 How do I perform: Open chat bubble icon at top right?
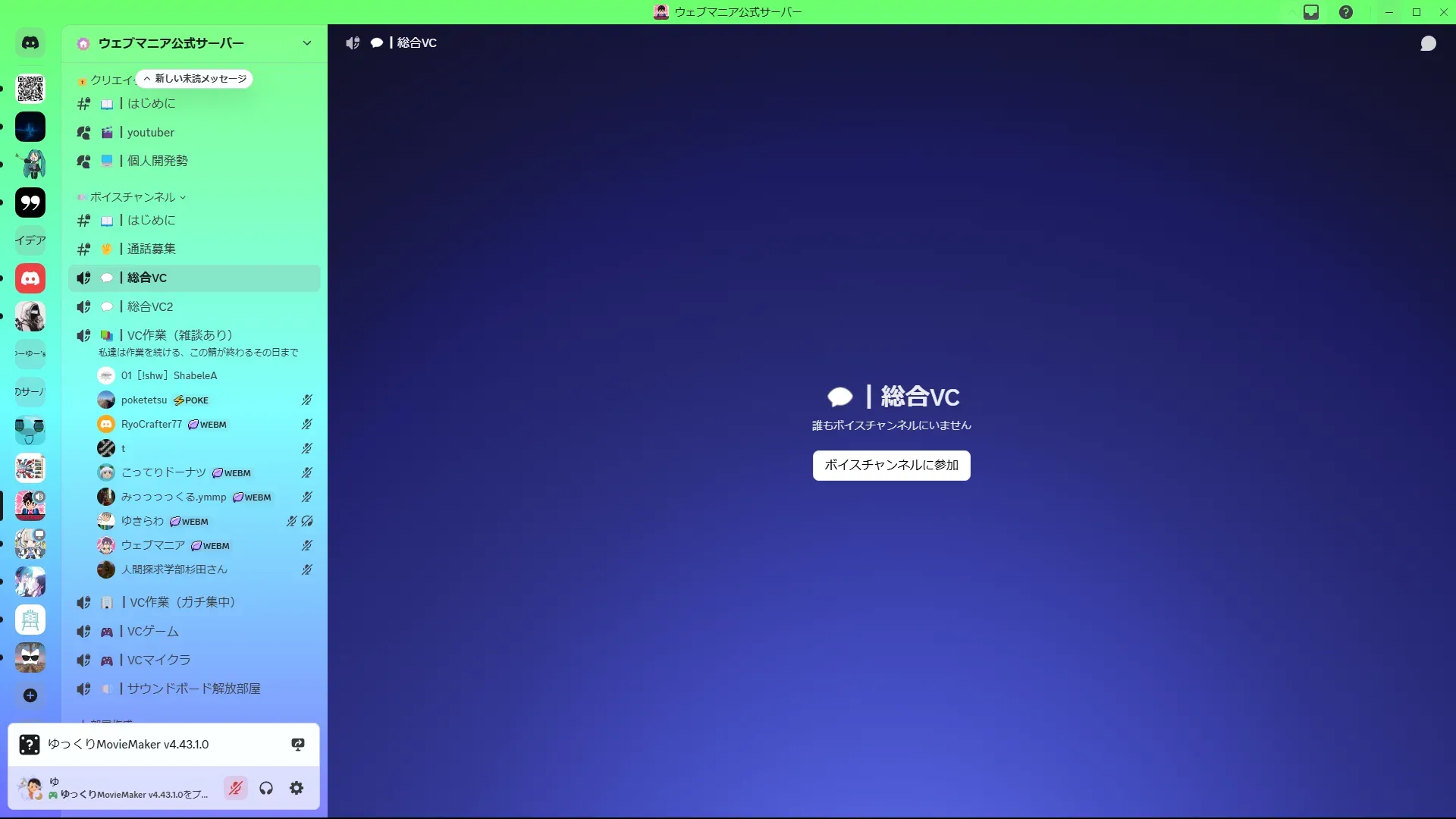point(1428,43)
